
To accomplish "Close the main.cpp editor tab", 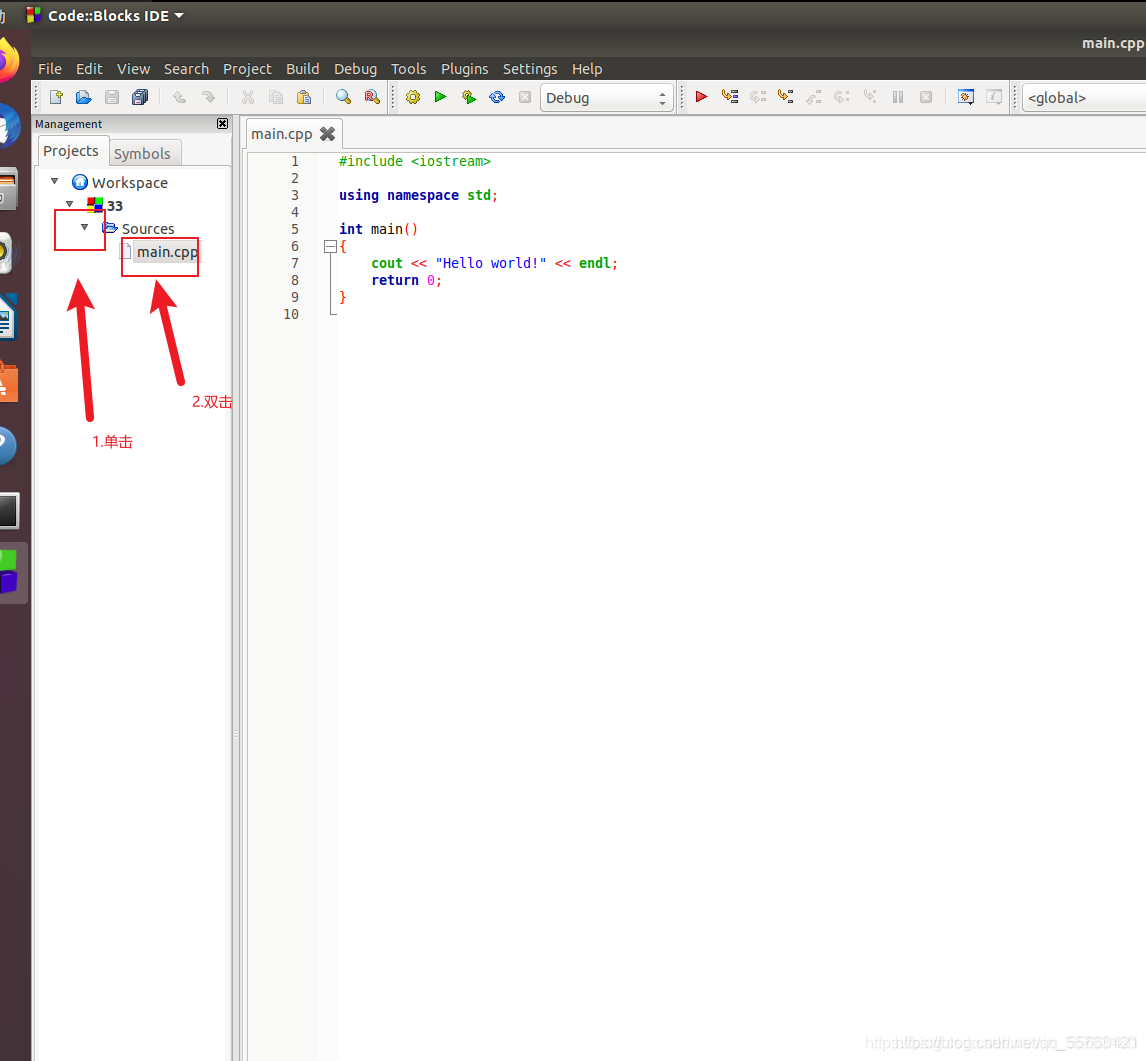I will click(x=327, y=134).
